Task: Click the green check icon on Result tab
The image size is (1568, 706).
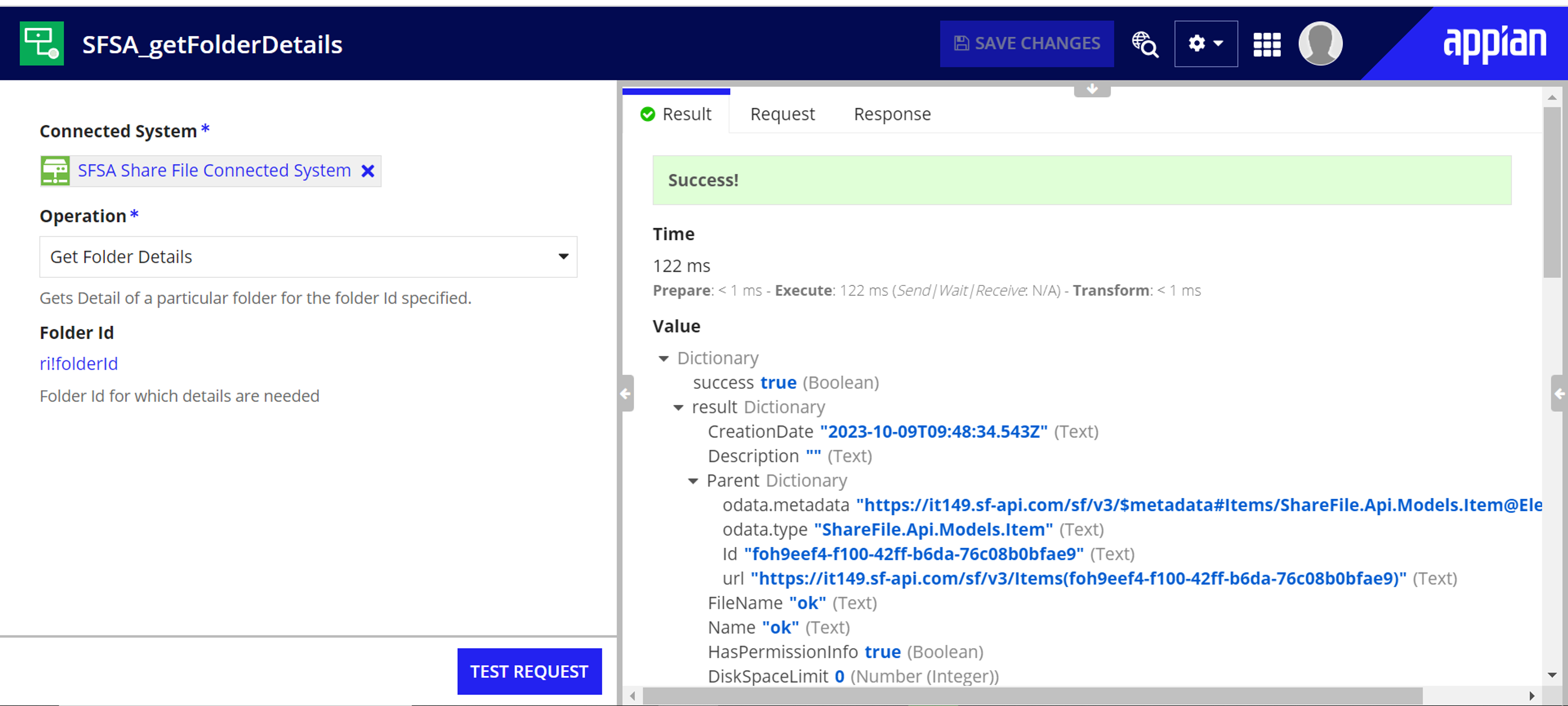Action: click(x=647, y=114)
